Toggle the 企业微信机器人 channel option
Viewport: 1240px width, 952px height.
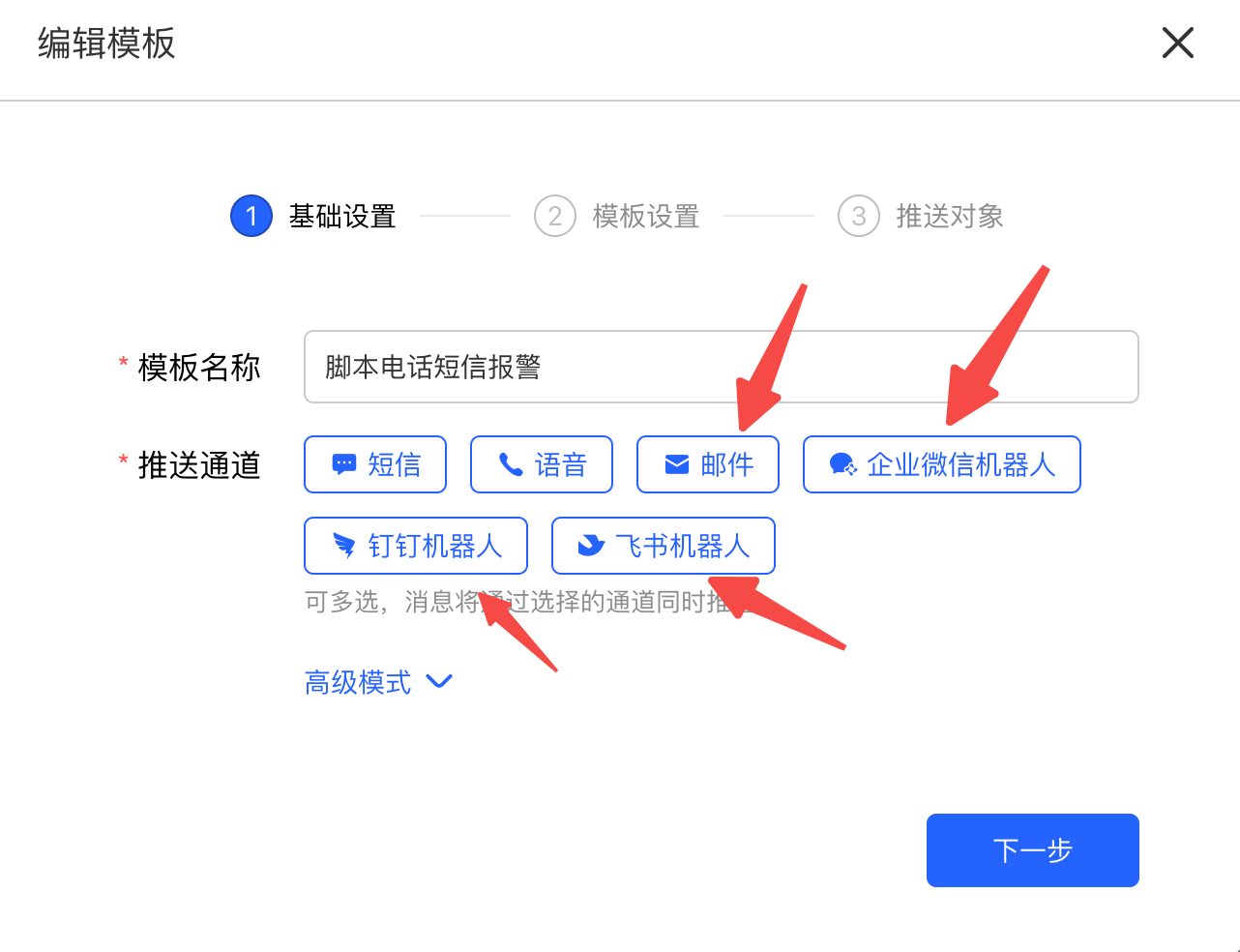942,464
